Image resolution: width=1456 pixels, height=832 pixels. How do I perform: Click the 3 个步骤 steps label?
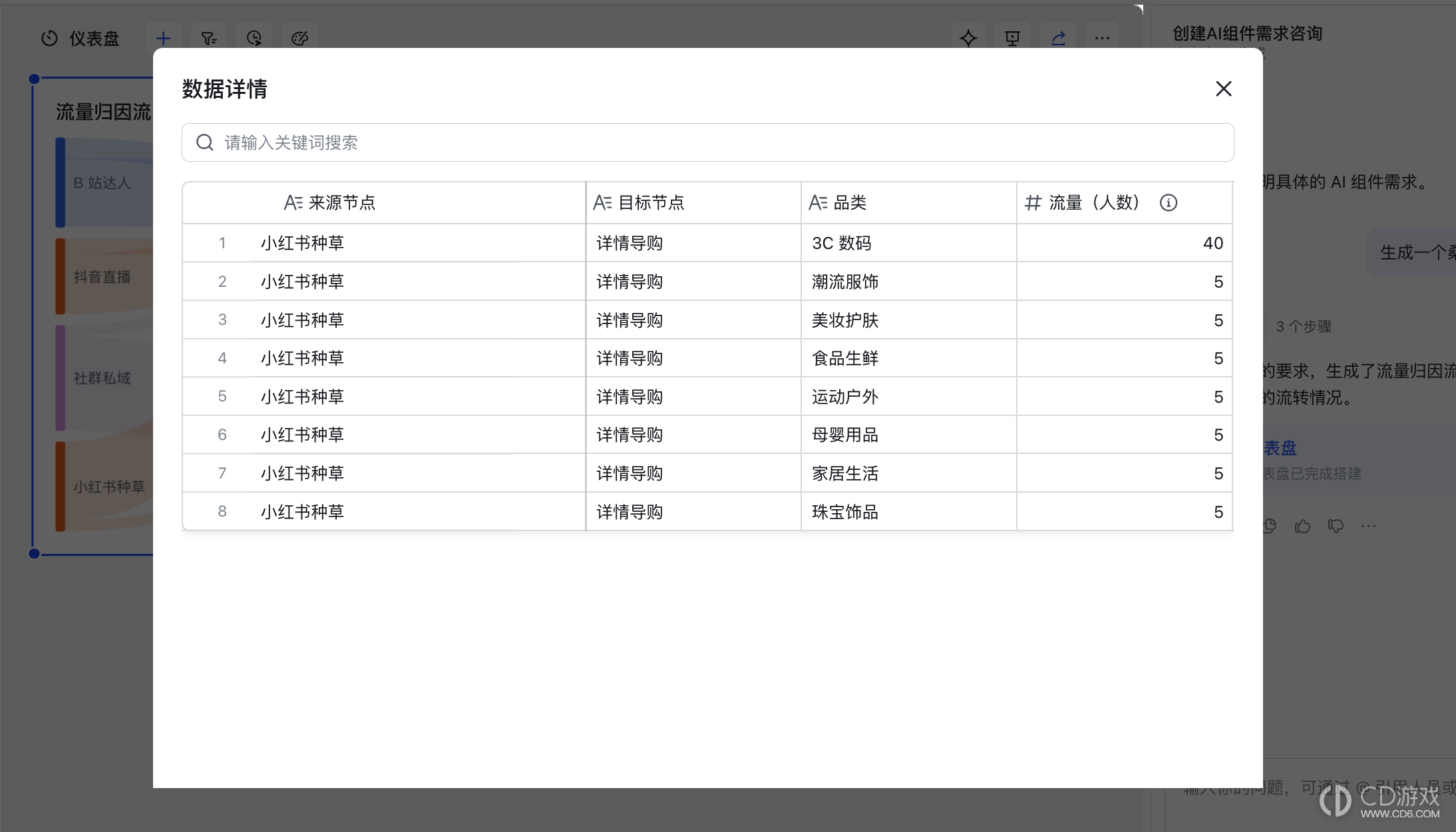1303,327
